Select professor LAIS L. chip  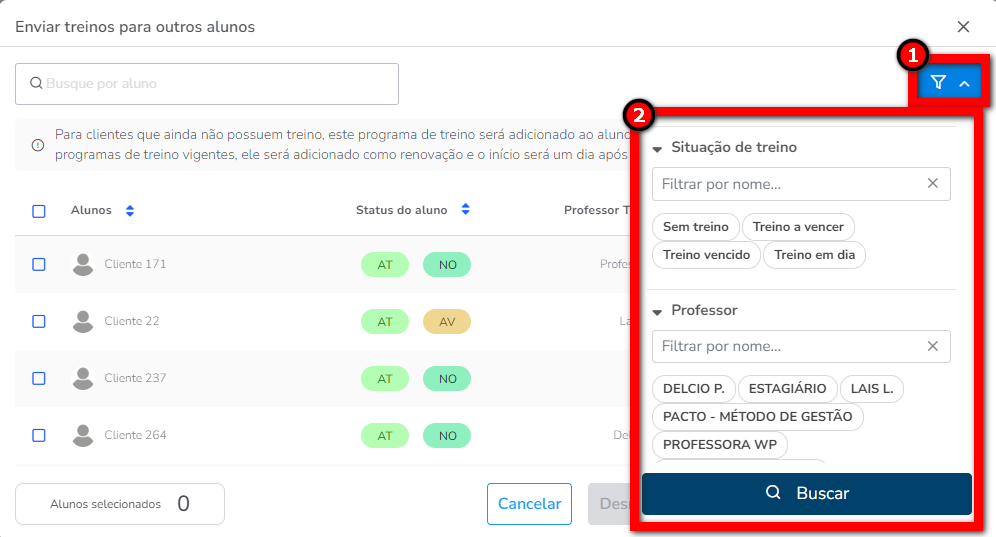pyautogui.click(x=871, y=388)
